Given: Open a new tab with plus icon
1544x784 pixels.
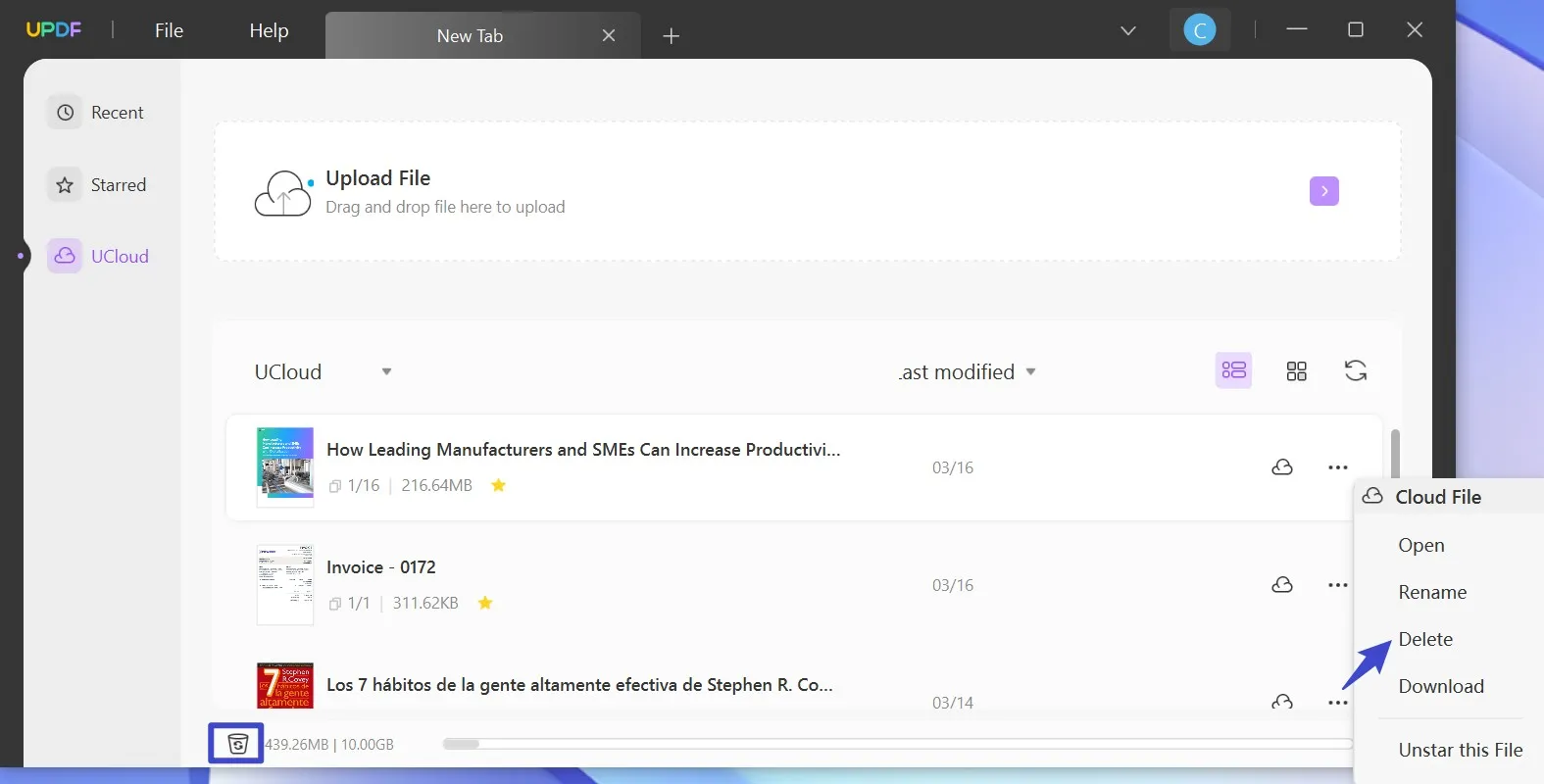Looking at the screenshot, I should [671, 36].
